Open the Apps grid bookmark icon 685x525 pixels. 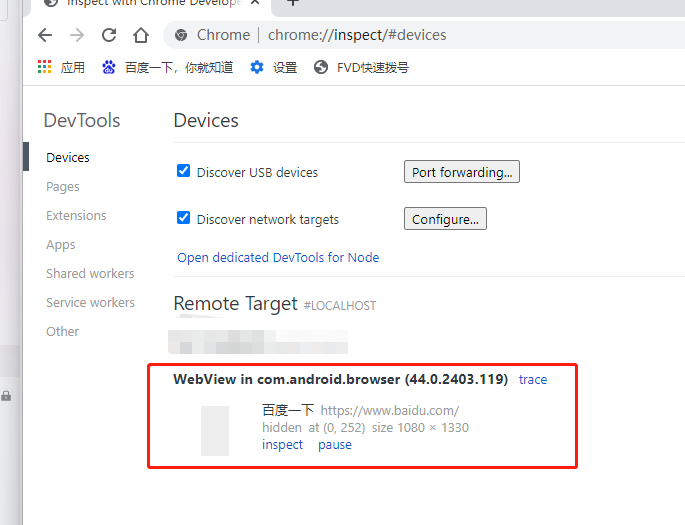(x=45, y=67)
